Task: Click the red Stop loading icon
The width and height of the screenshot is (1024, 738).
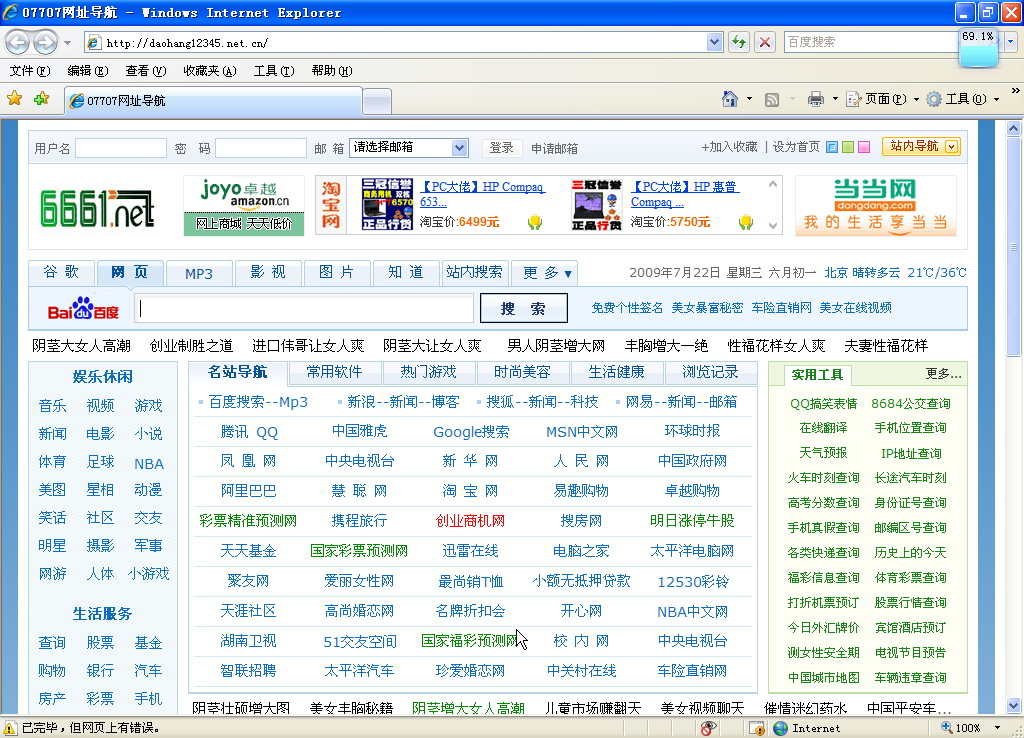Action: coord(765,42)
